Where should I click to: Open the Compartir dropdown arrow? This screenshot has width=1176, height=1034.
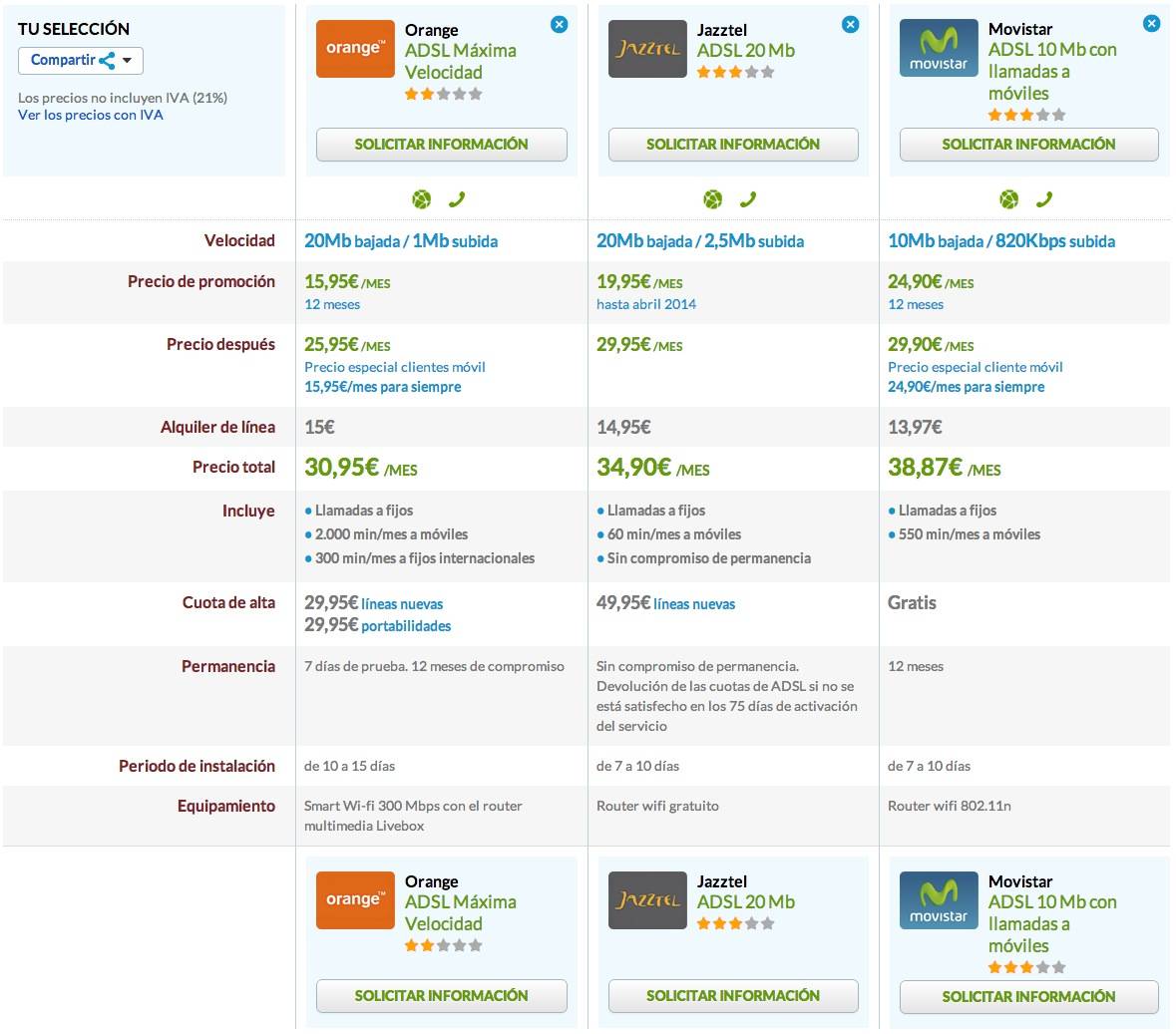click(128, 61)
